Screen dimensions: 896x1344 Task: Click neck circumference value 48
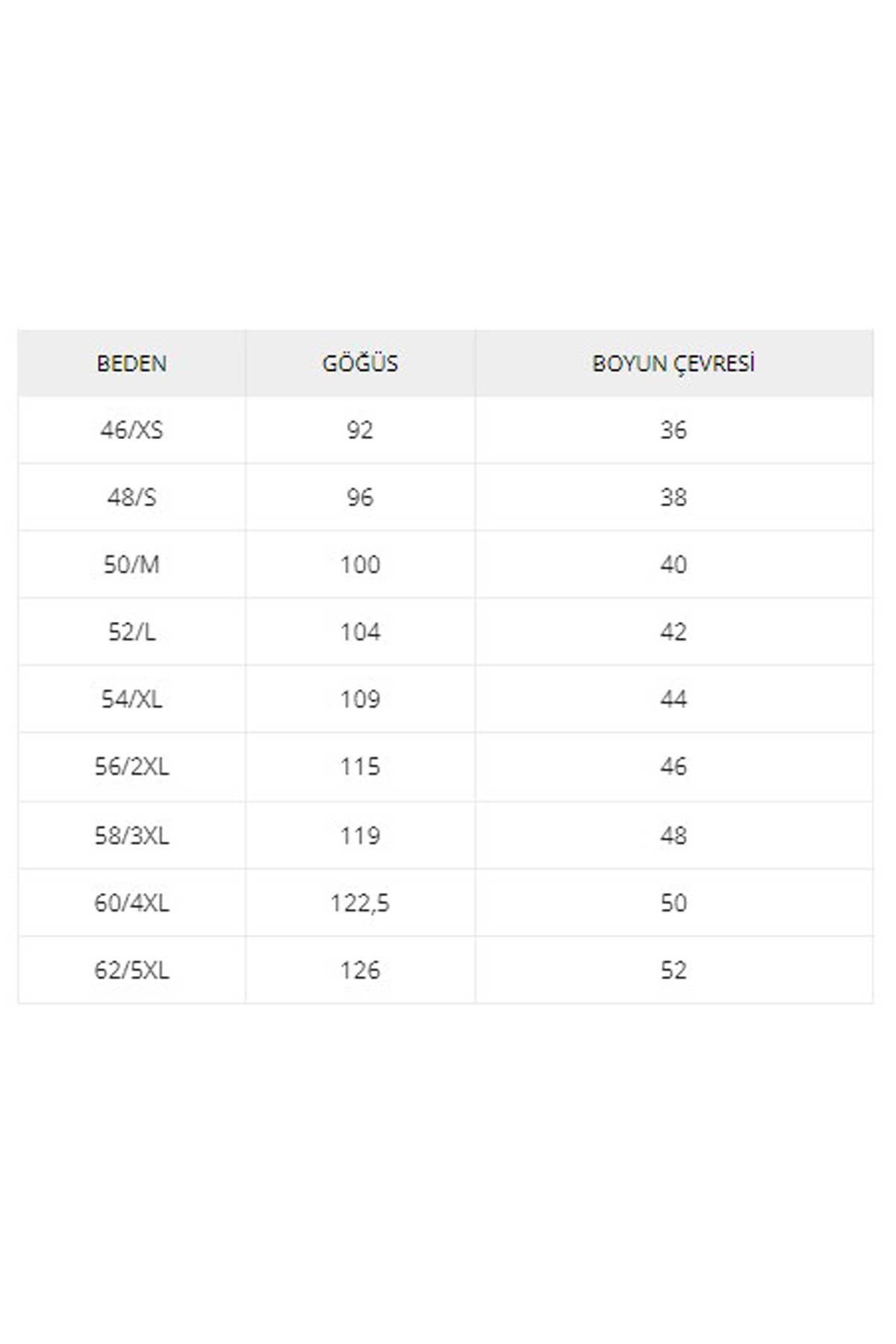coord(673,836)
